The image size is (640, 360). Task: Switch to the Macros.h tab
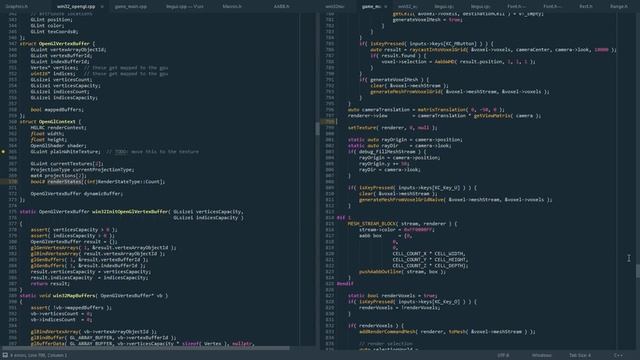pos(232,7)
